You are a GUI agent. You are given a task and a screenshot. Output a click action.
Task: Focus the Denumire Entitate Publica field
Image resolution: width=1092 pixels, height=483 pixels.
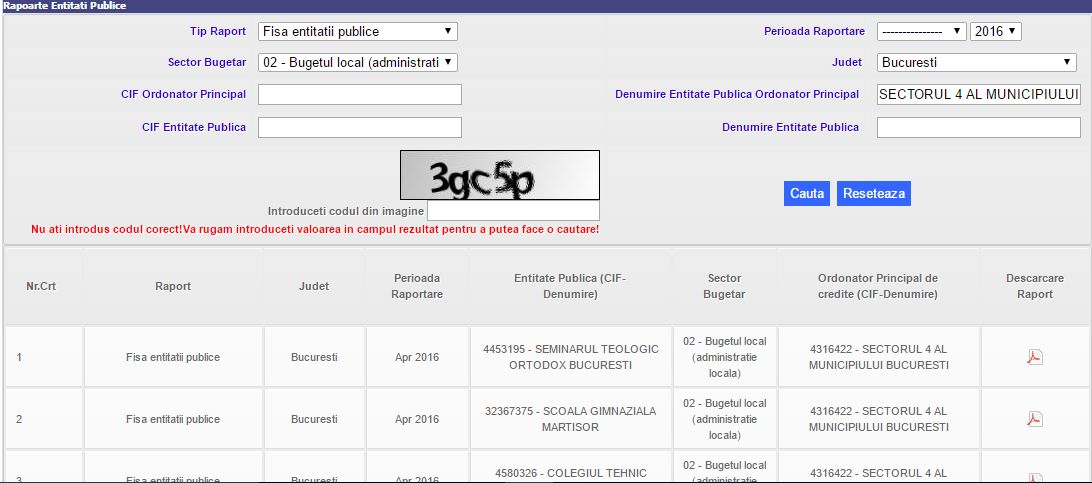(978, 127)
